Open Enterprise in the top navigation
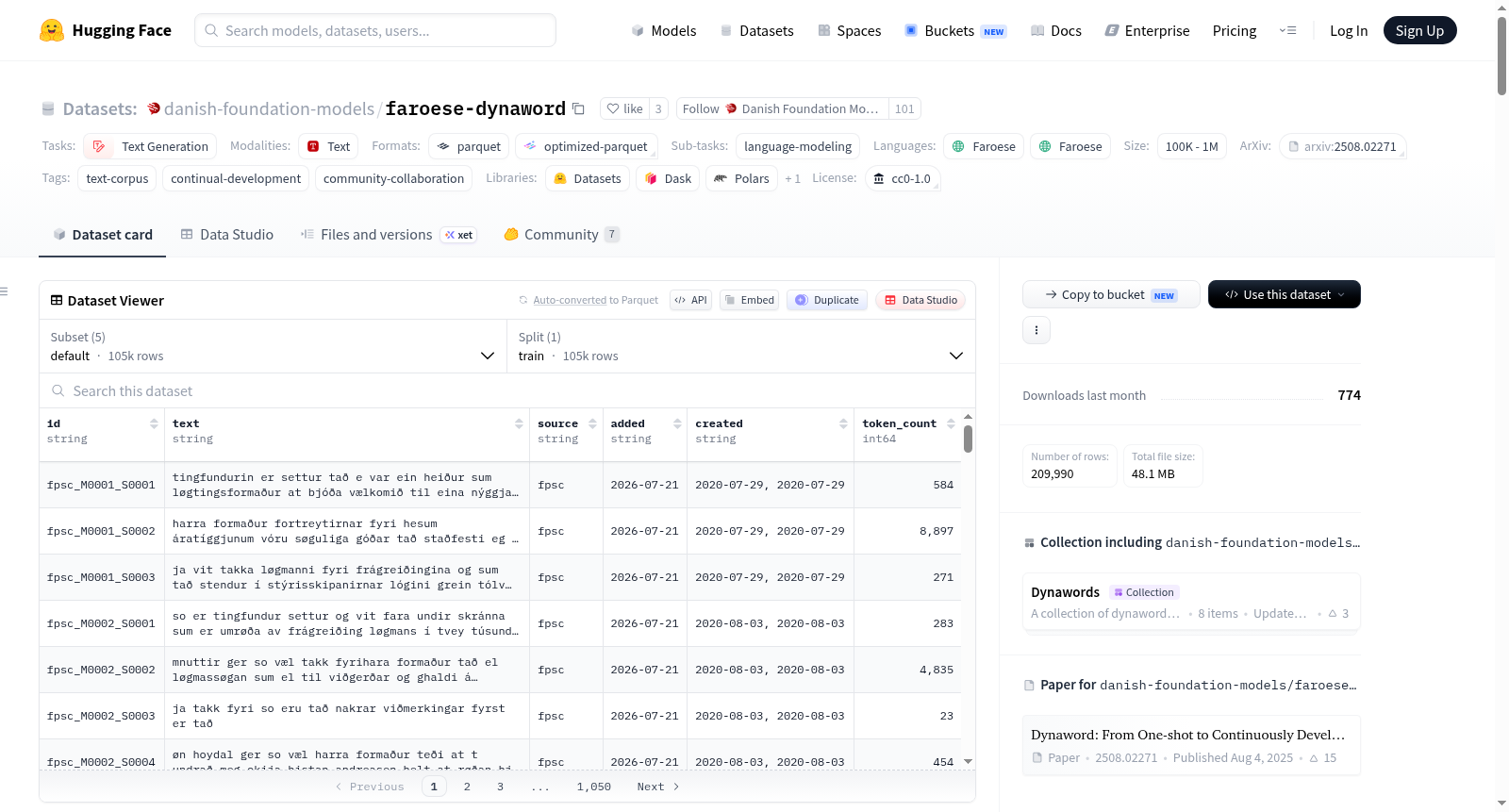The height and width of the screenshot is (812, 1509). 1147,31
